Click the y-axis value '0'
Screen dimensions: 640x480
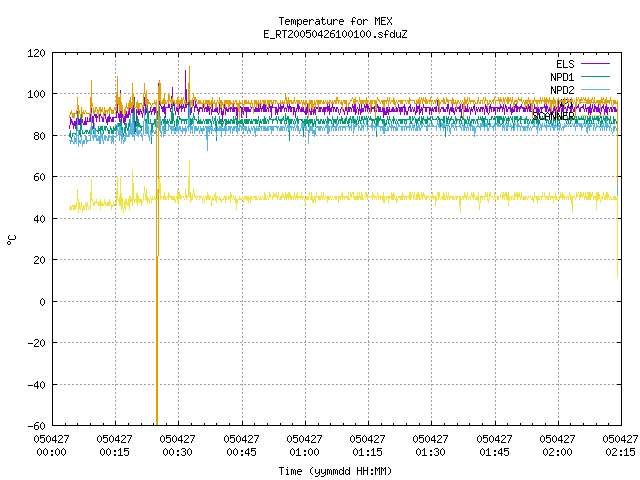point(42,302)
